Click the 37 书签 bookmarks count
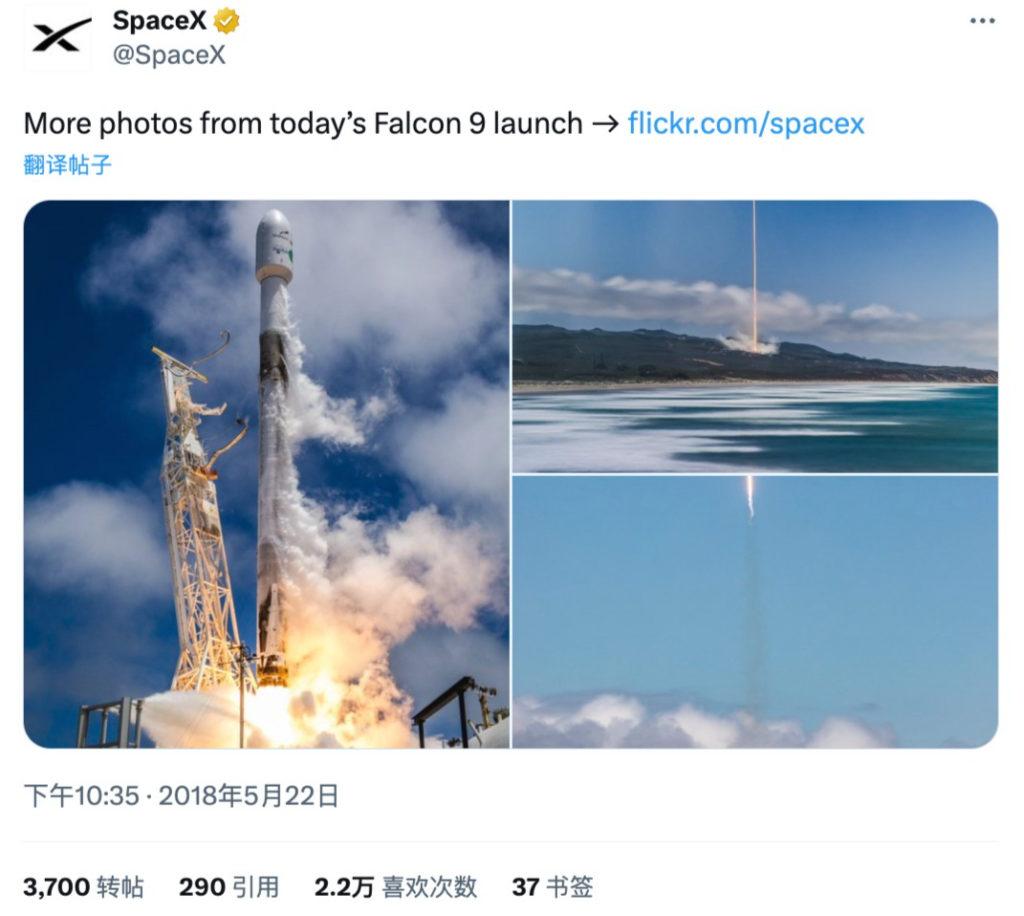The image size is (1024, 916). (x=552, y=886)
